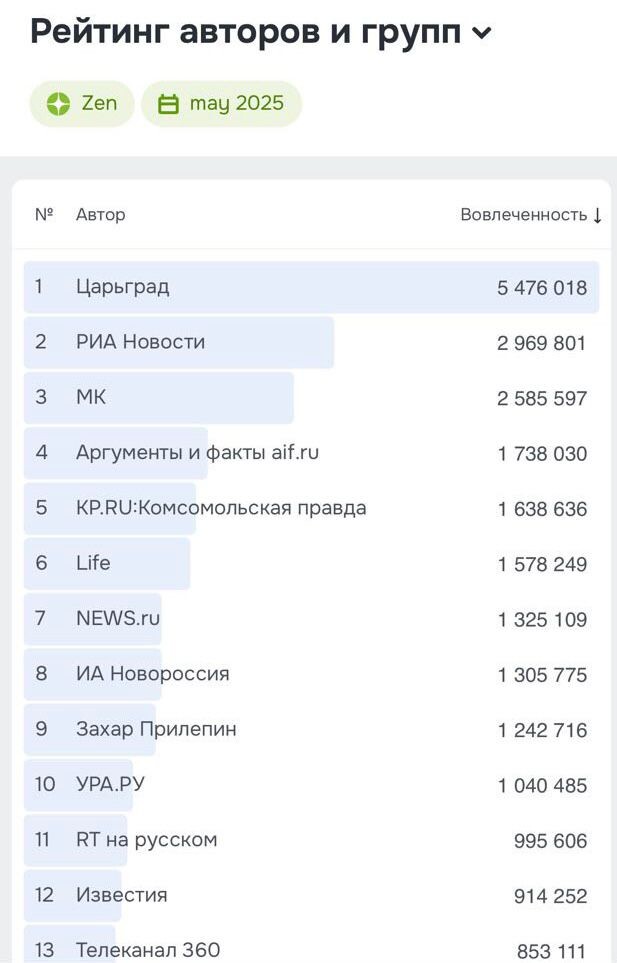Open the Царьград author row
The image size is (617, 963).
point(311,287)
